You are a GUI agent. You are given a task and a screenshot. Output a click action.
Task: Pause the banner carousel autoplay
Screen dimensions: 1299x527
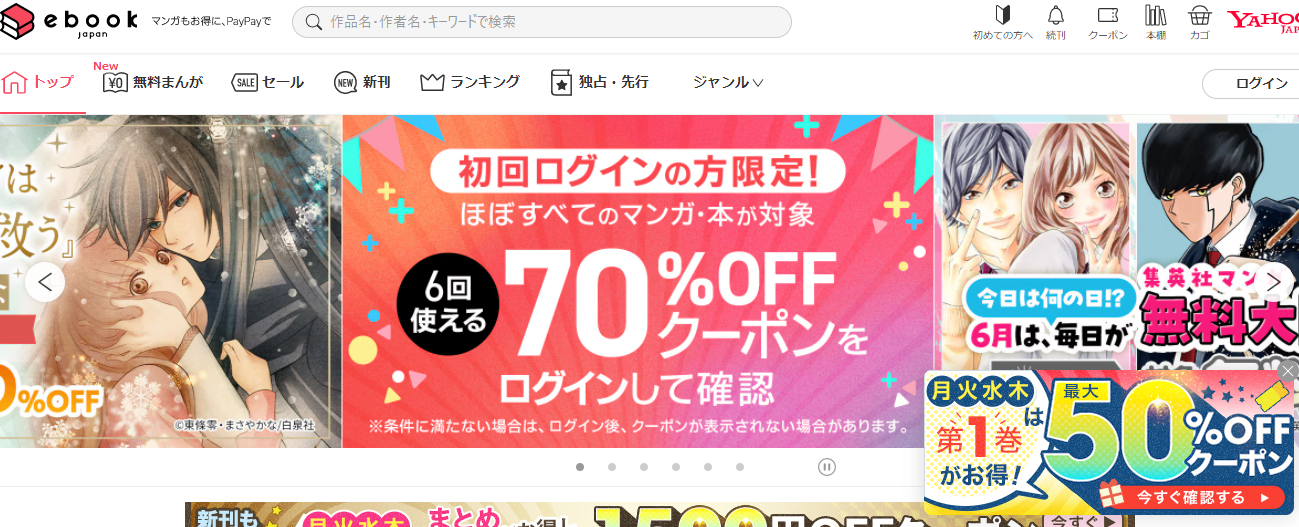(827, 467)
